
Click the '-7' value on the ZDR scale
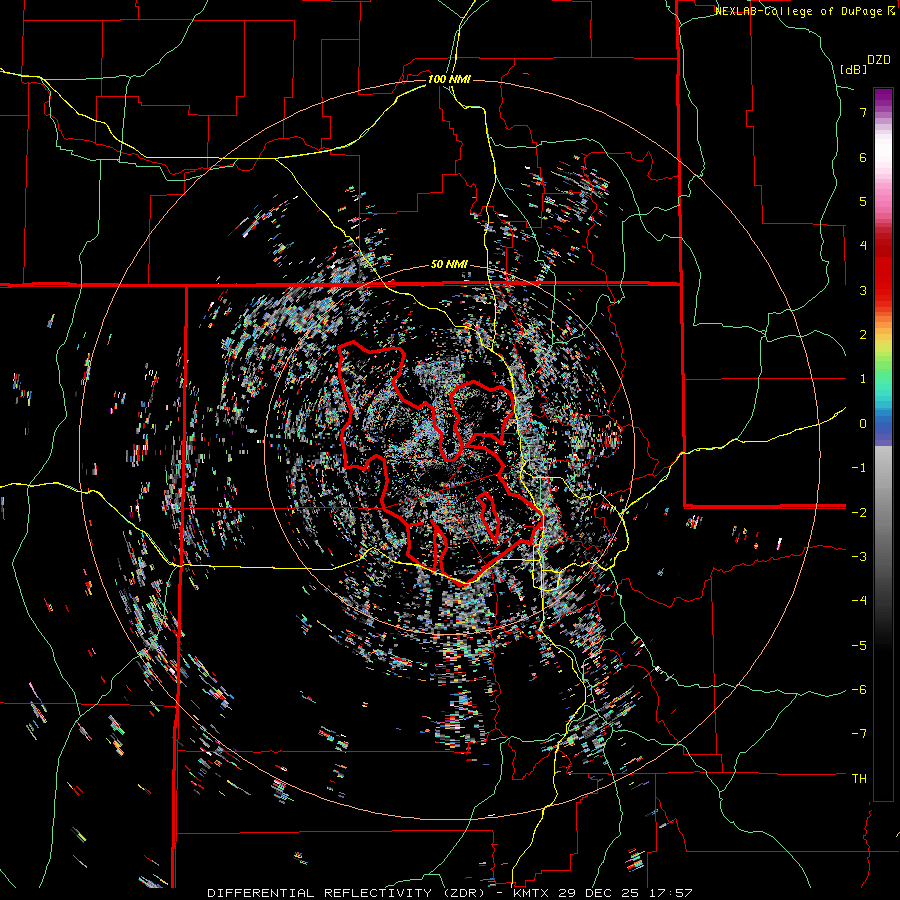point(859,734)
